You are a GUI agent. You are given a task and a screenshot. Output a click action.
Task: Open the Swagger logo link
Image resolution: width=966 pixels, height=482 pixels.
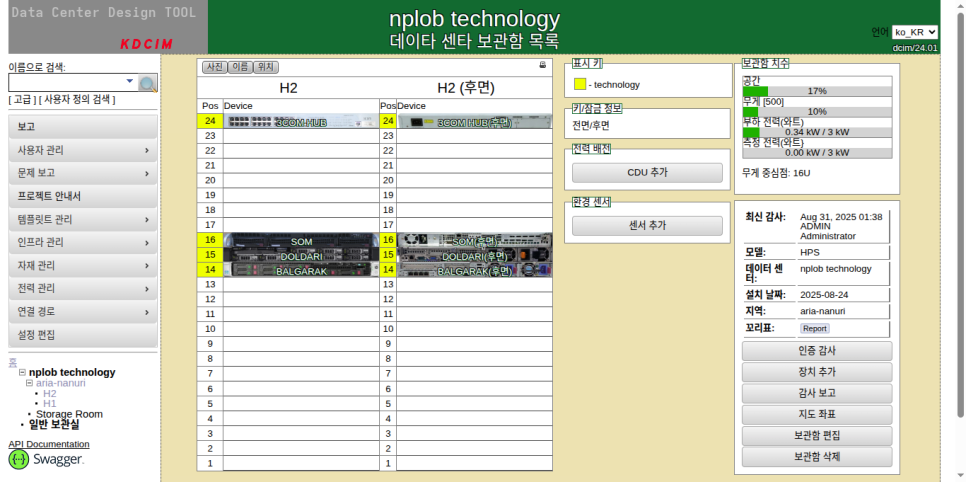pyautogui.click(x=46, y=459)
